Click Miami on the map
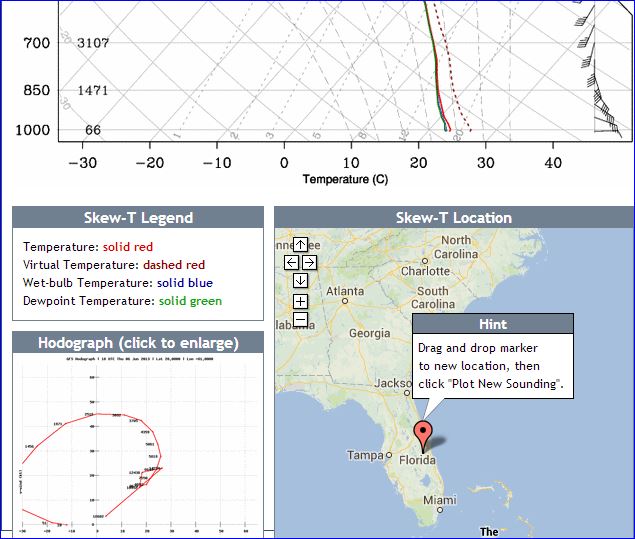 point(440,500)
